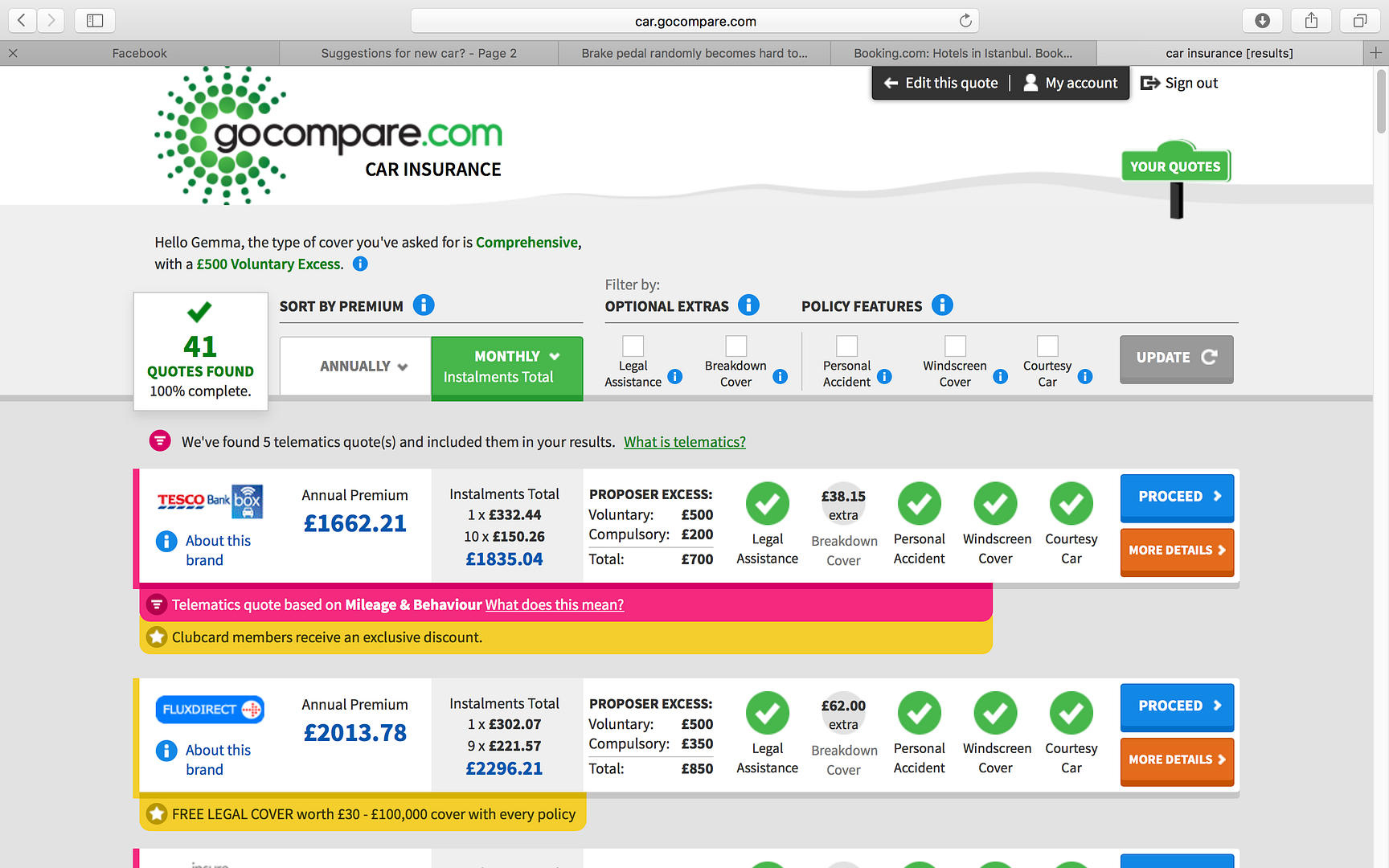Click Tesco Legal Assistance green tick

pyautogui.click(x=768, y=503)
